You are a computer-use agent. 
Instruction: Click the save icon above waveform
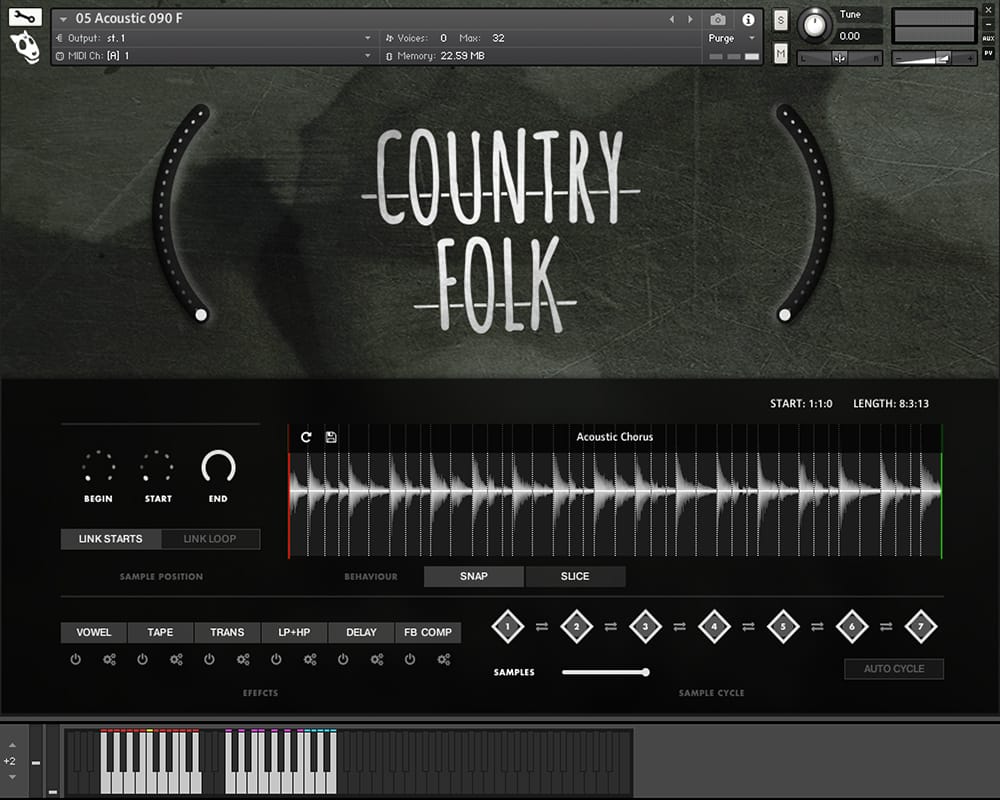[x=331, y=437]
